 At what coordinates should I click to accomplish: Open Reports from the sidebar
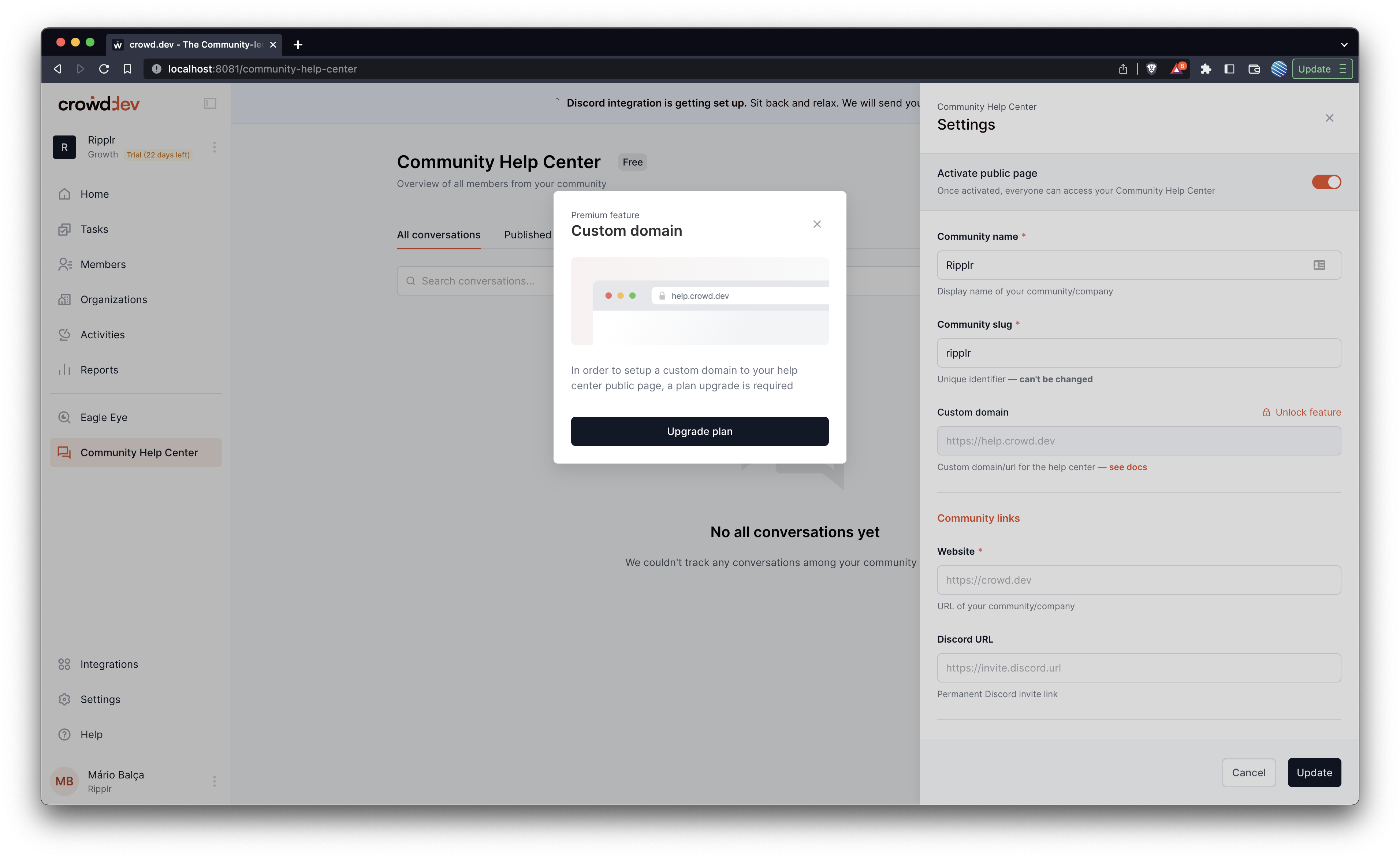tap(99, 370)
